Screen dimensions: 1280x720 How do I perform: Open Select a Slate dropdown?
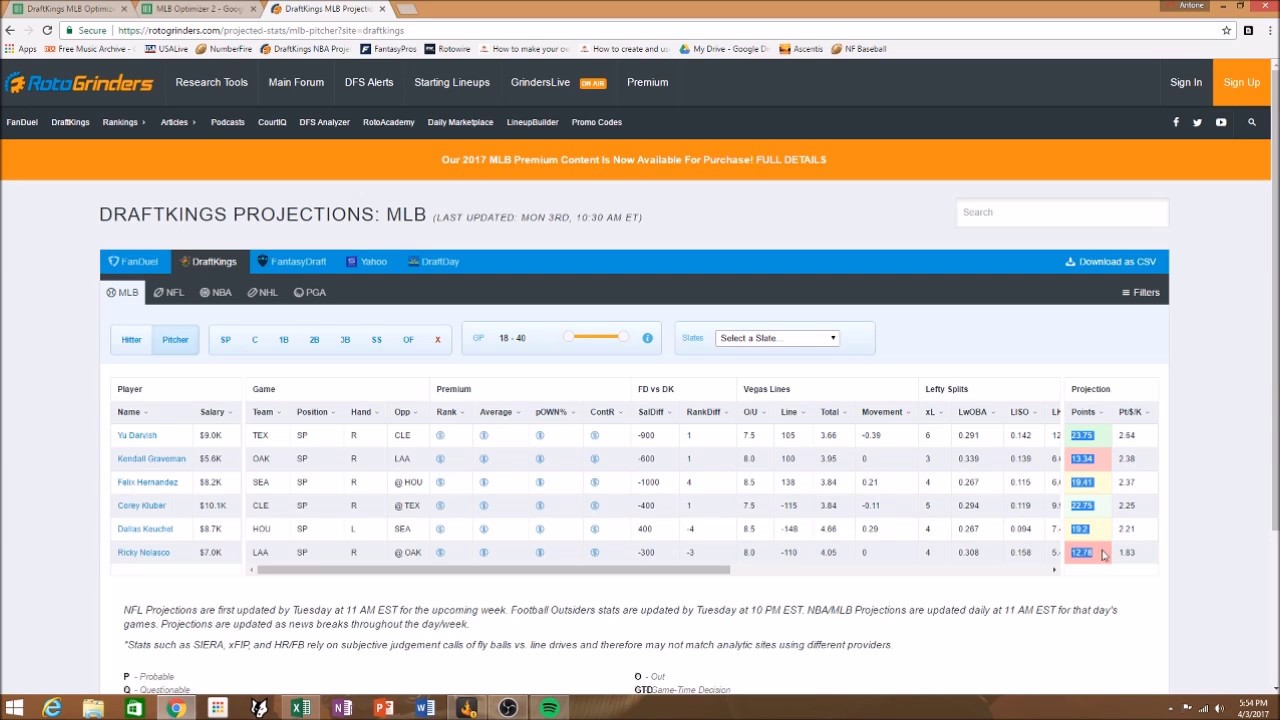pos(777,338)
